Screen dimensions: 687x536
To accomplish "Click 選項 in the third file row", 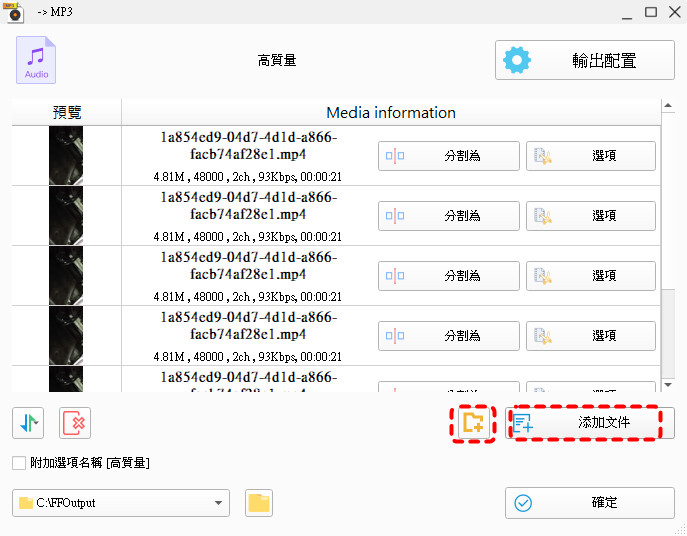I will click(x=591, y=276).
